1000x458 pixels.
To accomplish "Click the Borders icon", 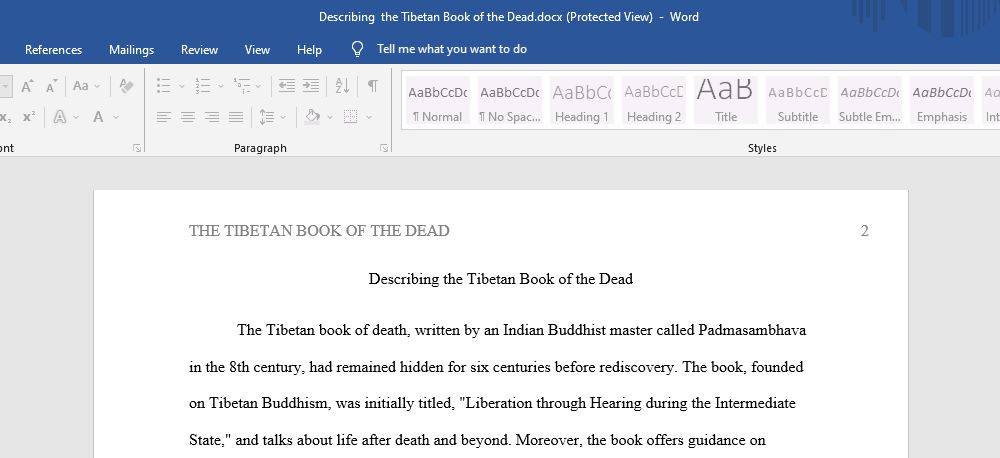I will [x=350, y=117].
